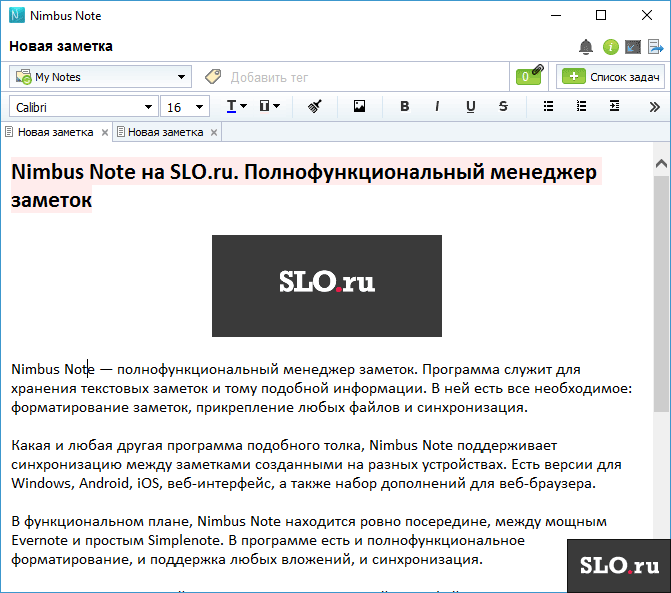Switch to the first Новая заметка tab

pyautogui.click(x=56, y=132)
